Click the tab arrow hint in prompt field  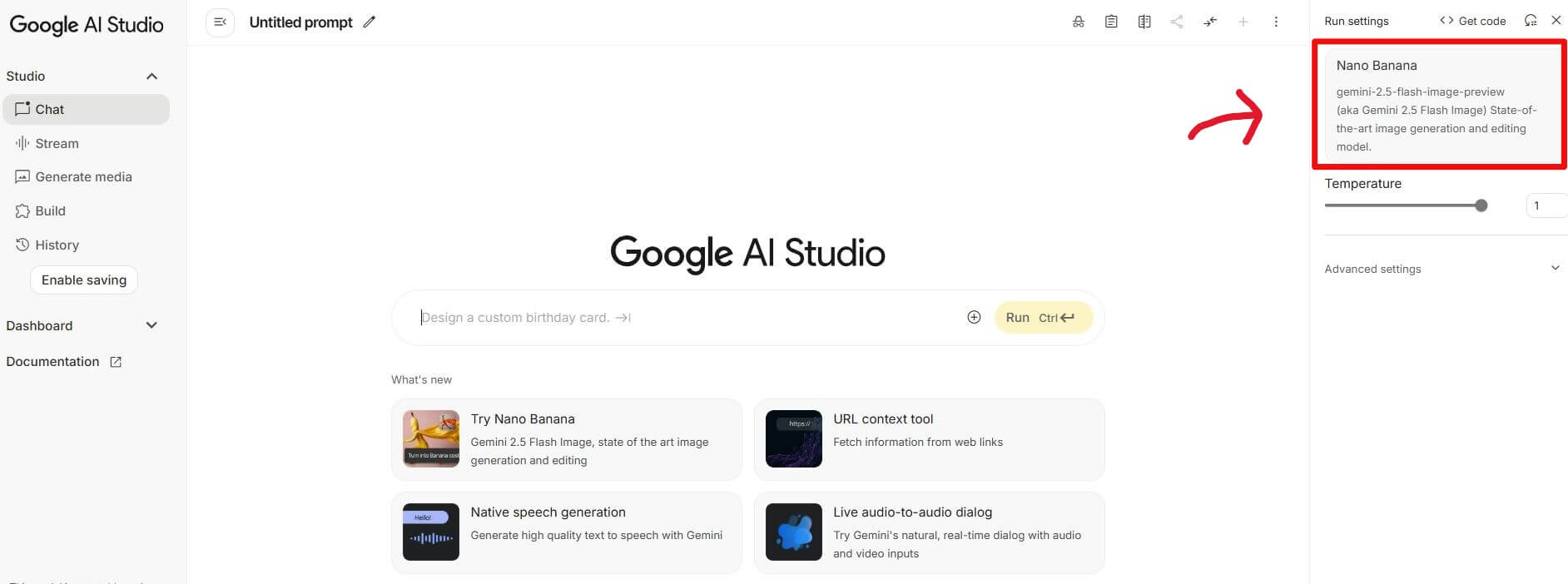(x=623, y=318)
